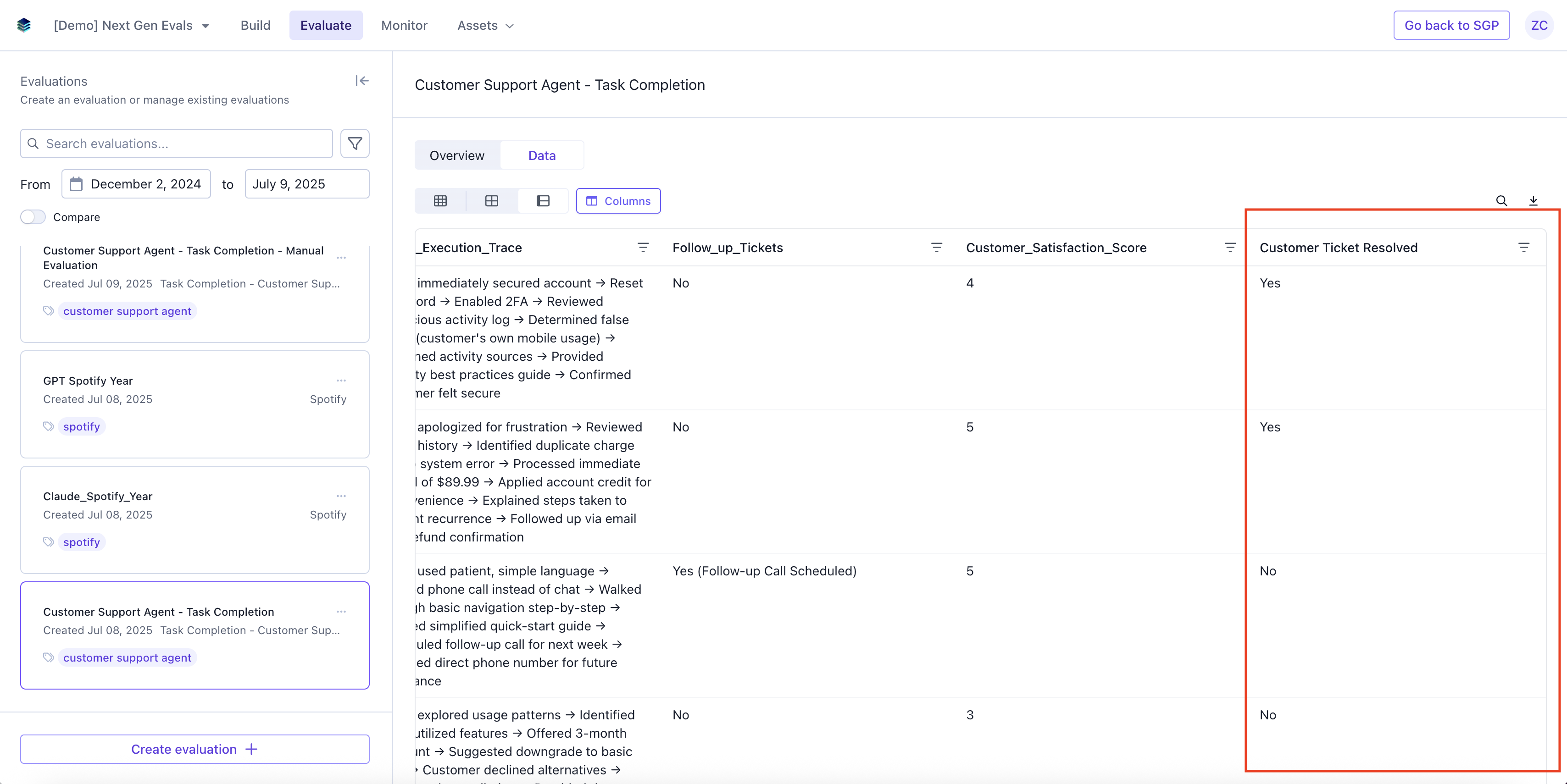Filter the Customer Ticket Resolved column
This screenshot has height=784, width=1567.
(x=1524, y=248)
